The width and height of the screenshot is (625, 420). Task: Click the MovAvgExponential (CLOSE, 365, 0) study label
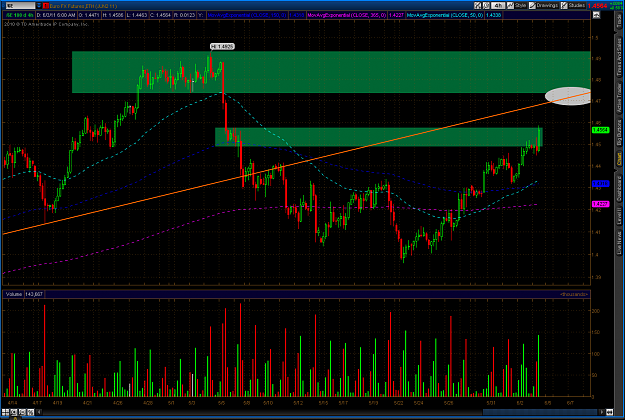tap(346, 15)
